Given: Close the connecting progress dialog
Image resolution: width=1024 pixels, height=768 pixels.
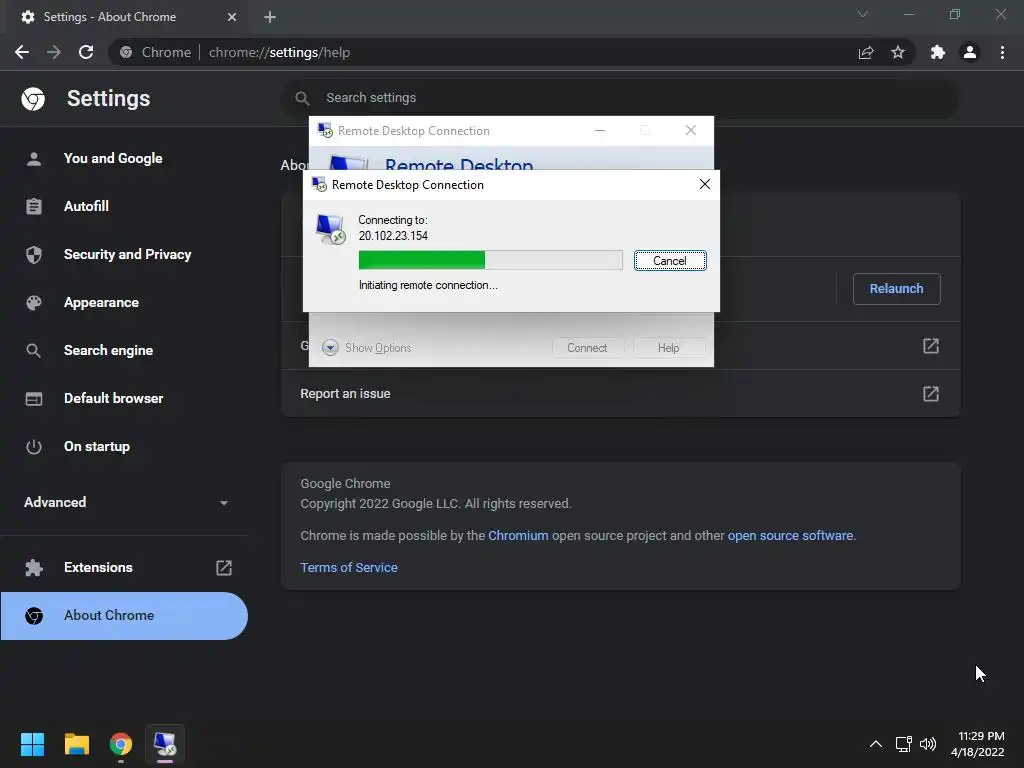Looking at the screenshot, I should (705, 184).
